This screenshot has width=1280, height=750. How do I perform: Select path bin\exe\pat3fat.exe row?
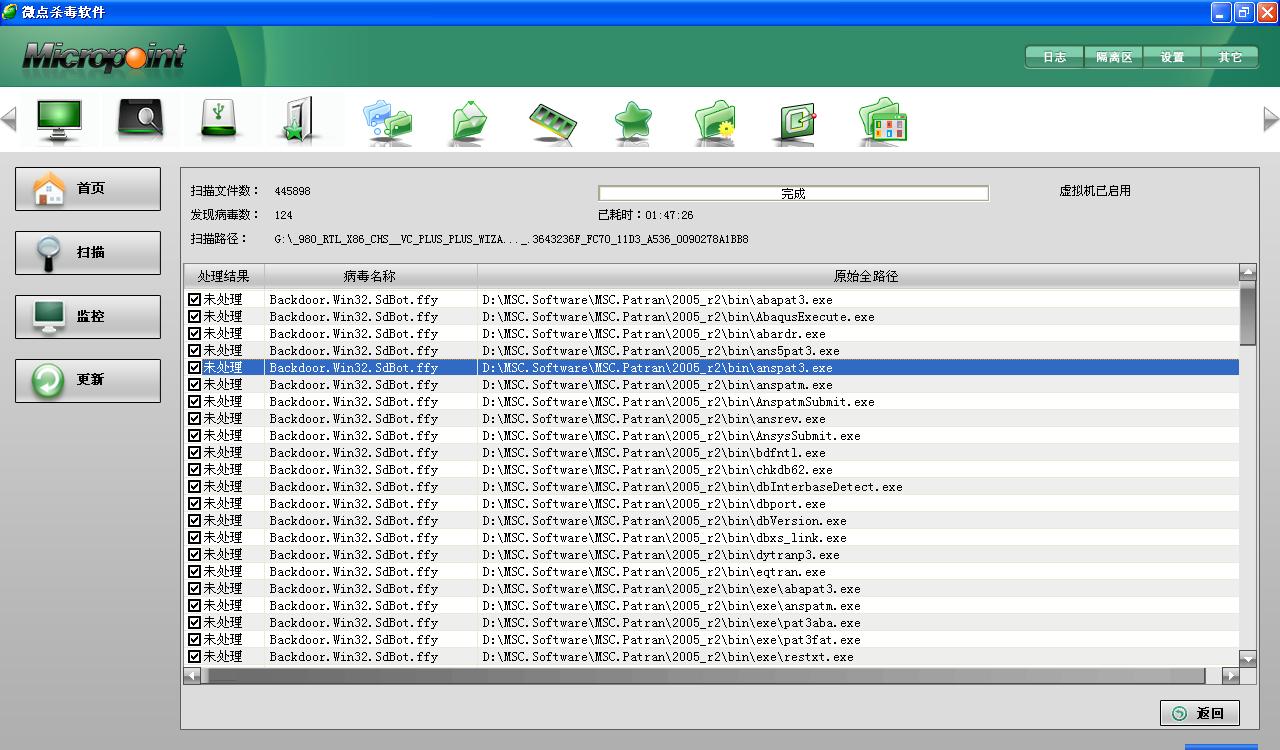tap(711, 639)
